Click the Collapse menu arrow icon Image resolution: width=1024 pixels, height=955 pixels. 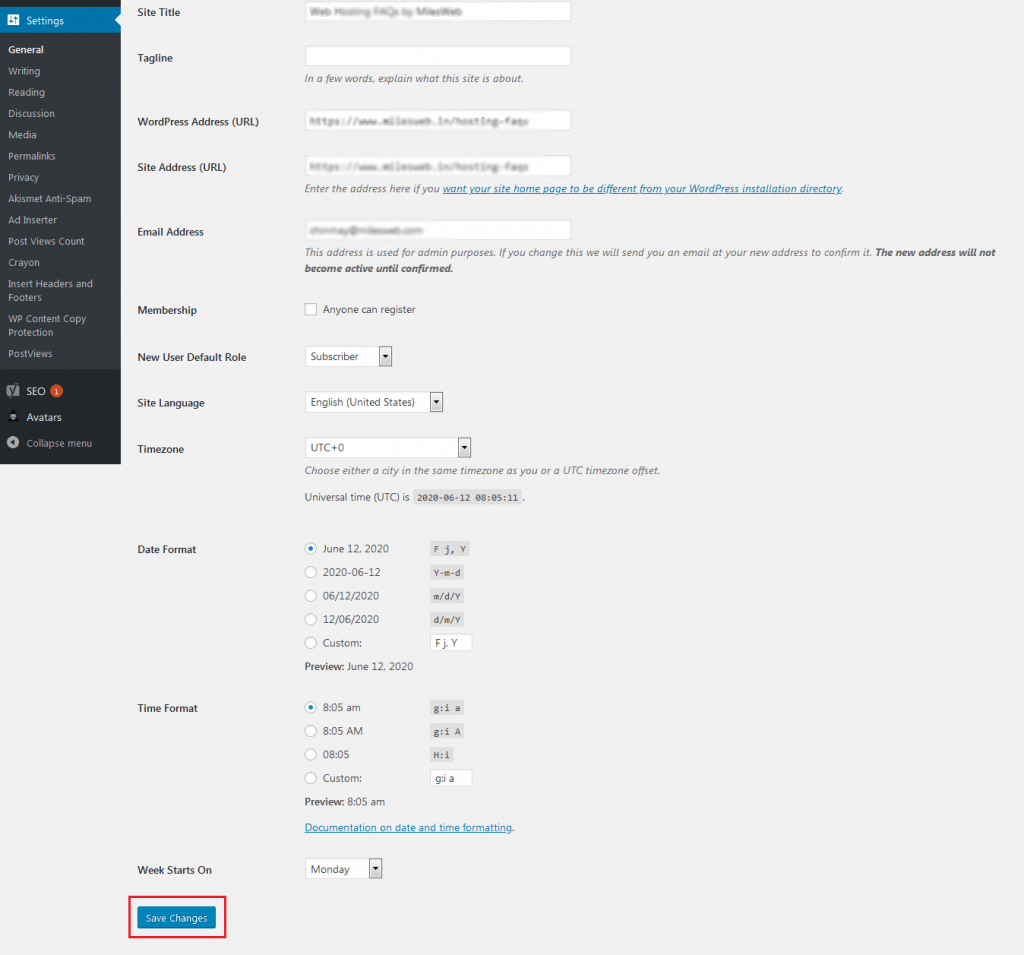click(x=14, y=443)
